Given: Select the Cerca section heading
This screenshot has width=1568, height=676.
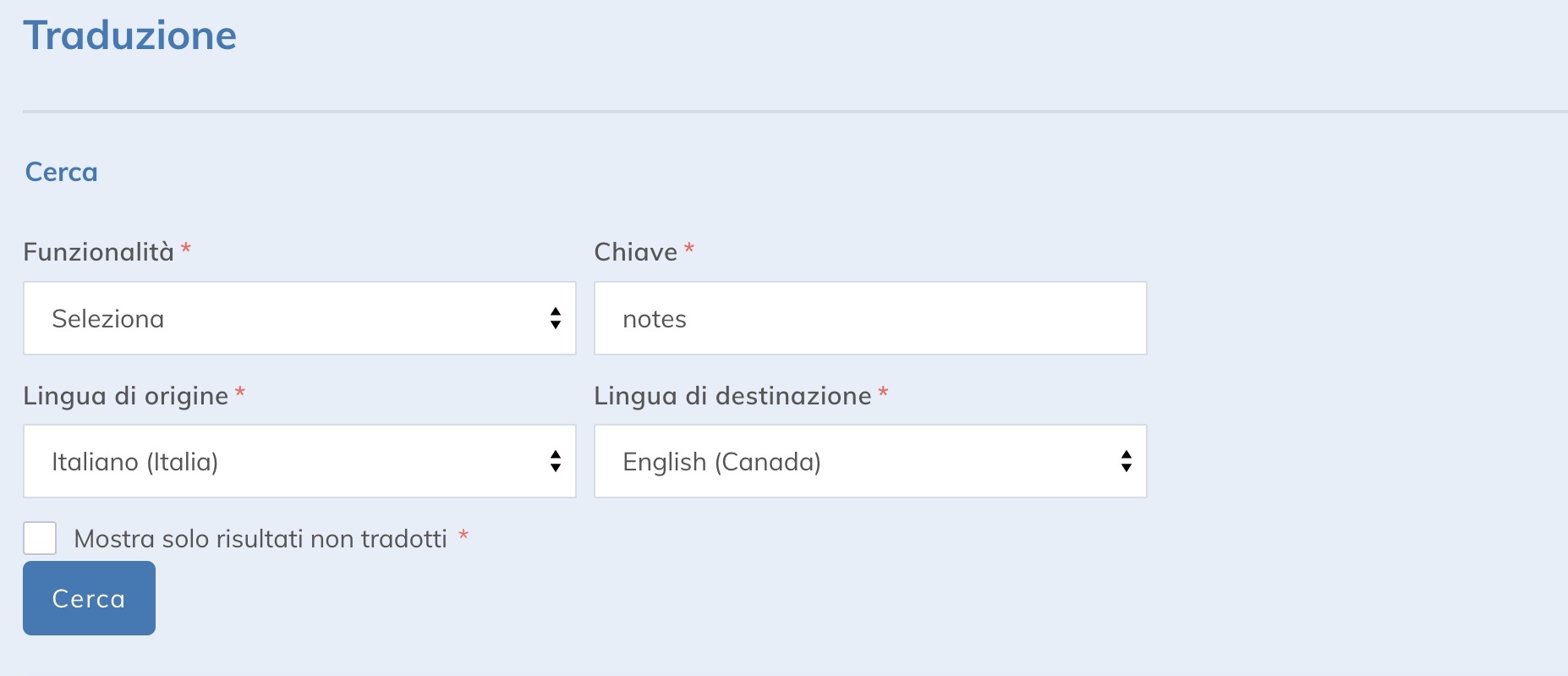Looking at the screenshot, I should (x=60, y=173).
